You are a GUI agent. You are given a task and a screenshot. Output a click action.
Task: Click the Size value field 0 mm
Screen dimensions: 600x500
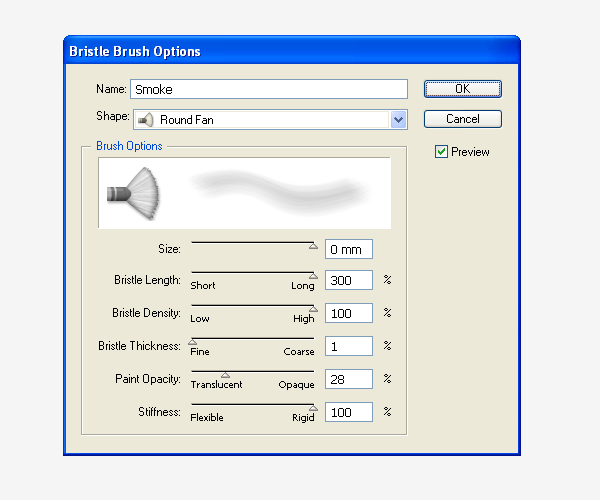[349, 249]
